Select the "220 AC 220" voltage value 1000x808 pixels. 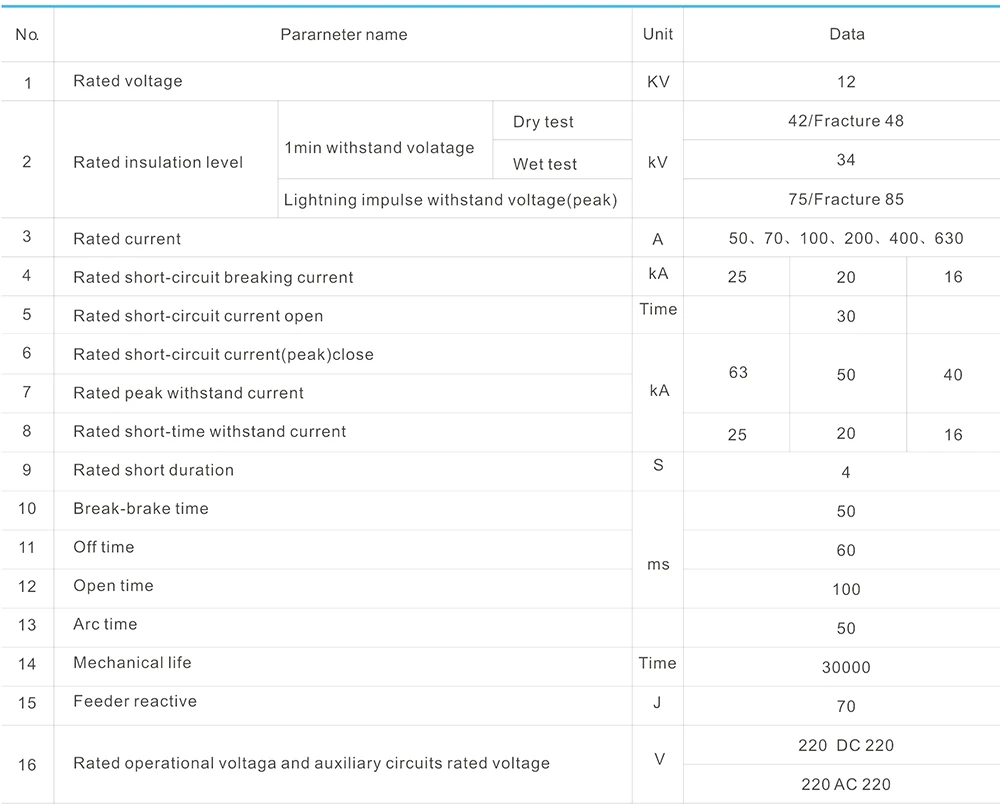pos(846,784)
